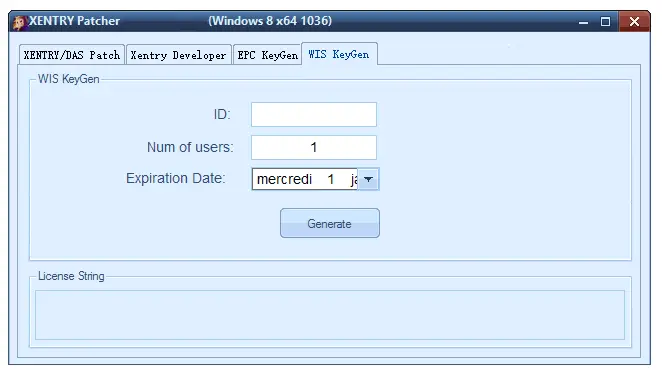662x370 pixels.
Task: Open the EPC KeyGen tab
Action: [x=267, y=55]
